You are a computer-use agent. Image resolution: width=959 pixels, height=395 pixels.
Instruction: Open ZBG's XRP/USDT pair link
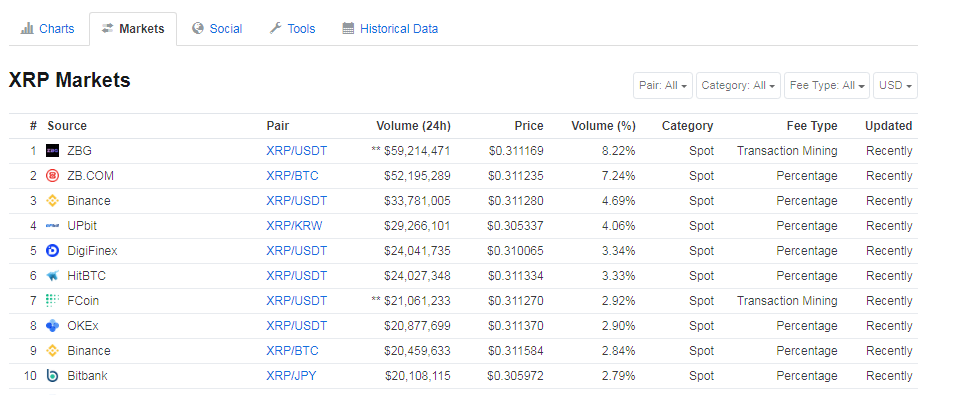(x=297, y=150)
